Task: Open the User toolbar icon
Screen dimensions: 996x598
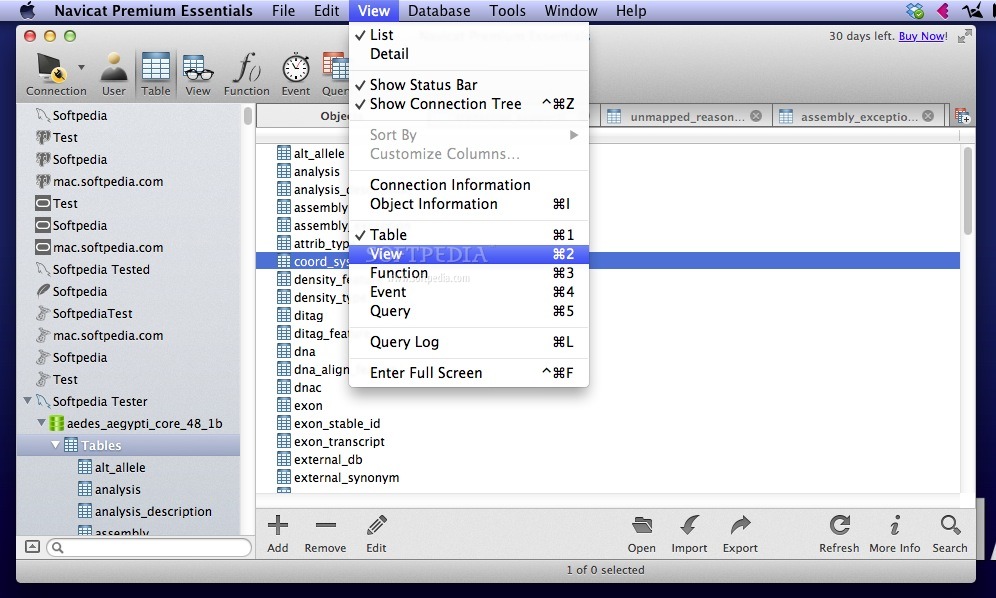Action: click(114, 70)
